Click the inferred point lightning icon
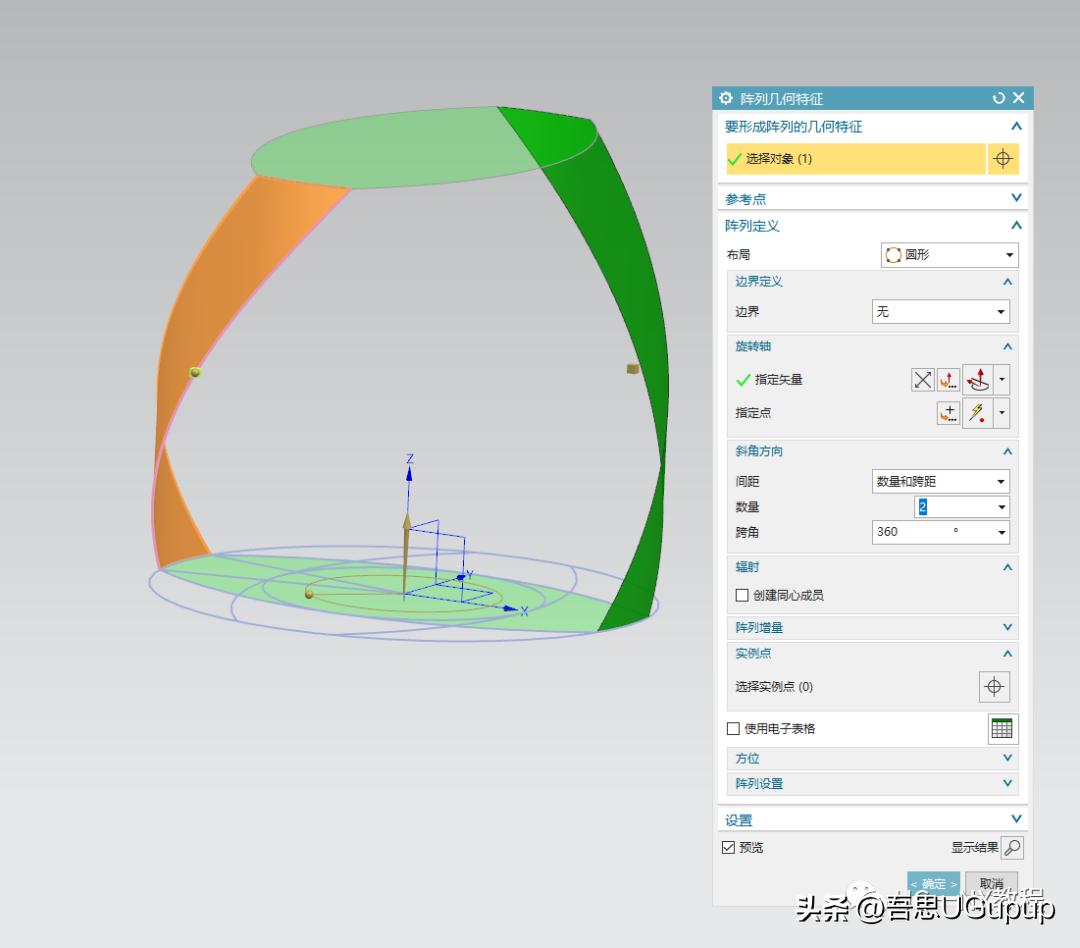 coord(977,413)
